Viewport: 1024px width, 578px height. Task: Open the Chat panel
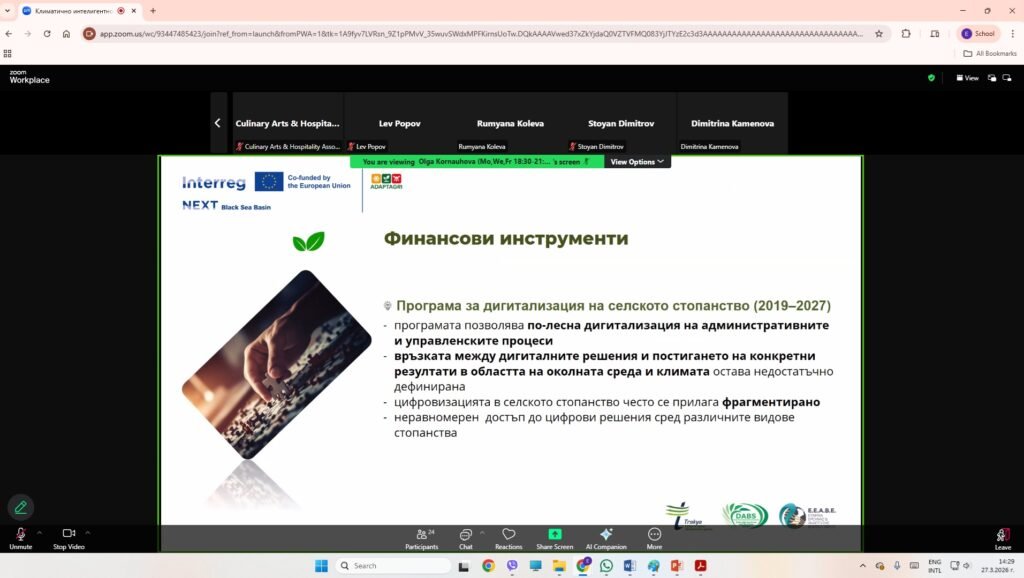pos(465,537)
